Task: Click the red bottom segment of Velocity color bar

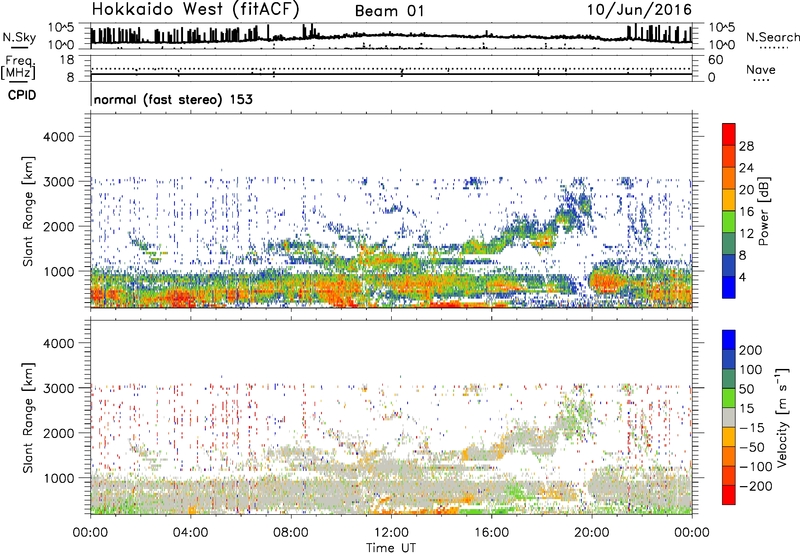Action: click(729, 495)
